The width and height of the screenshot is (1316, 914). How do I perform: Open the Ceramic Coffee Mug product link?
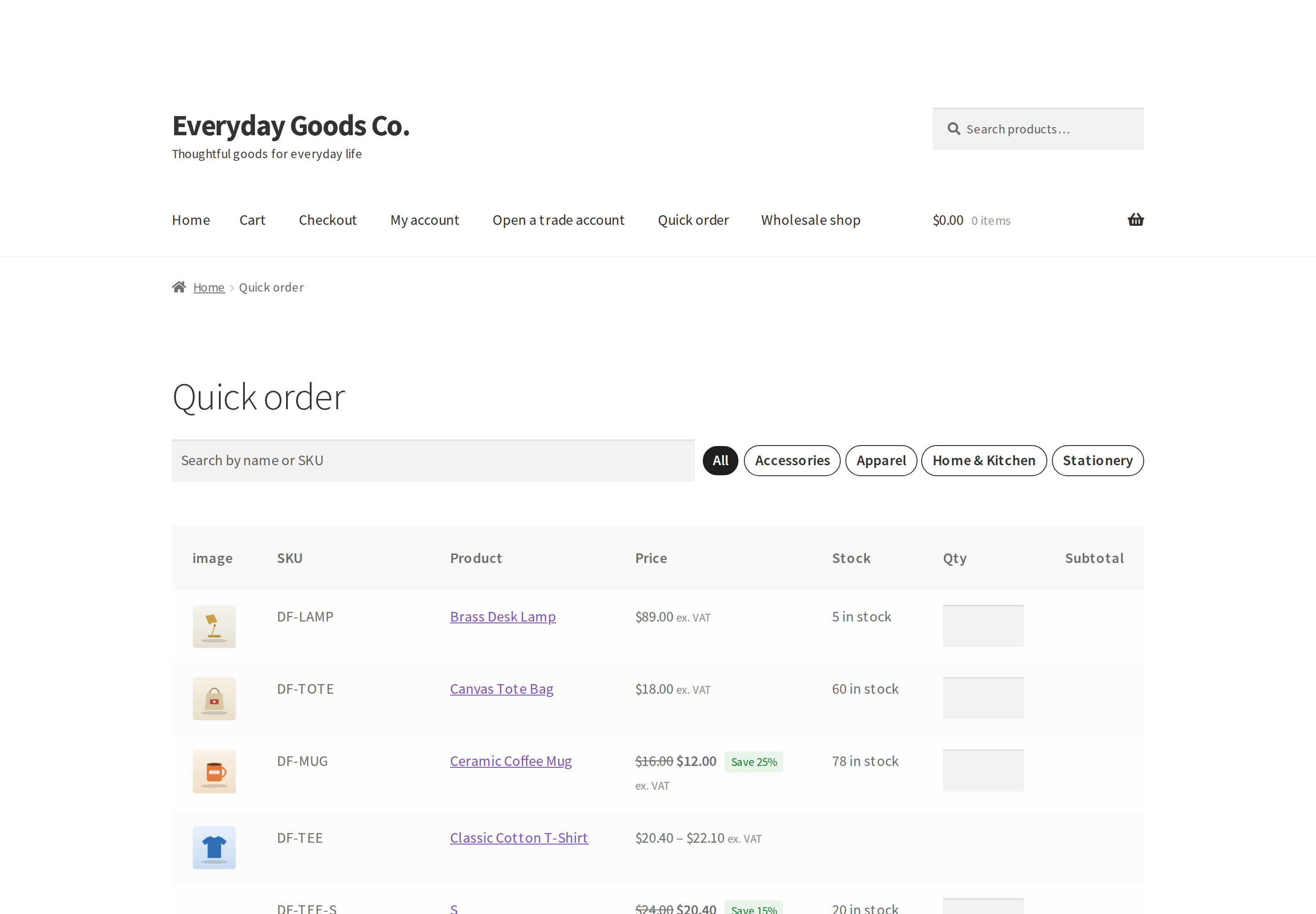coord(511,761)
